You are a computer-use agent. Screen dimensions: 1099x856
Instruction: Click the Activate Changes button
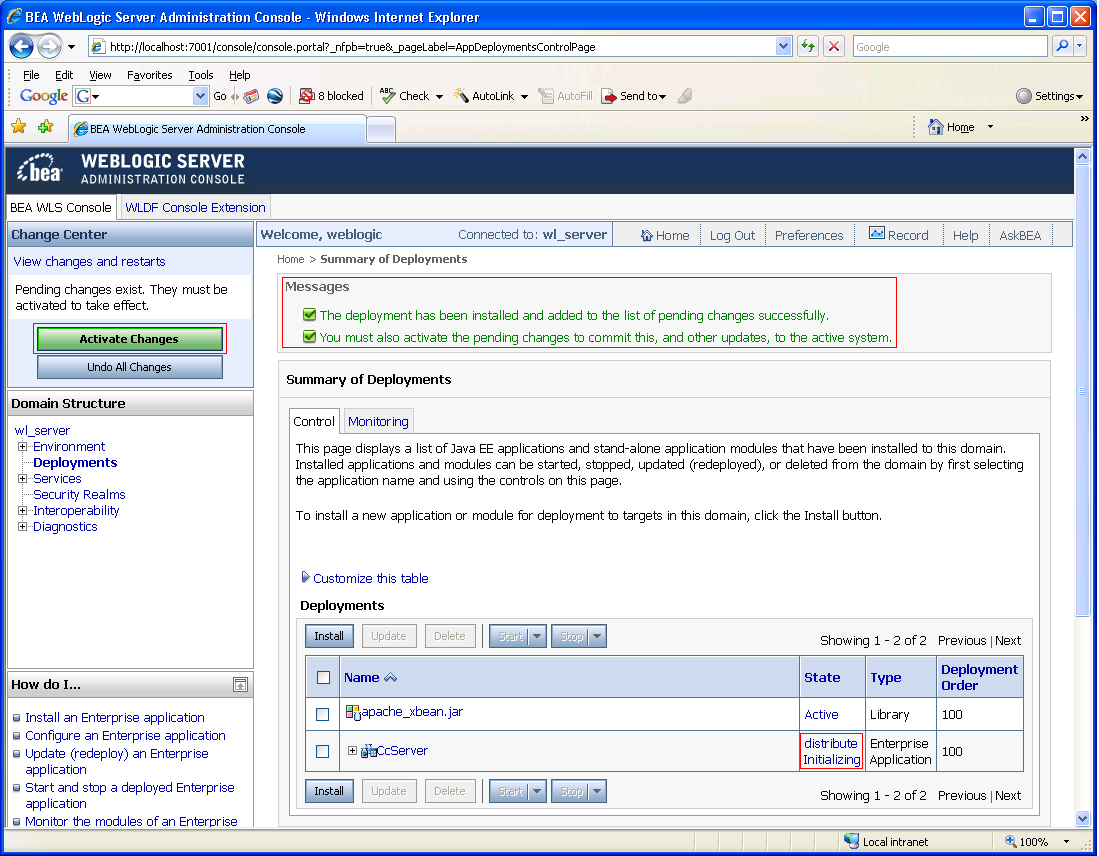pos(130,339)
